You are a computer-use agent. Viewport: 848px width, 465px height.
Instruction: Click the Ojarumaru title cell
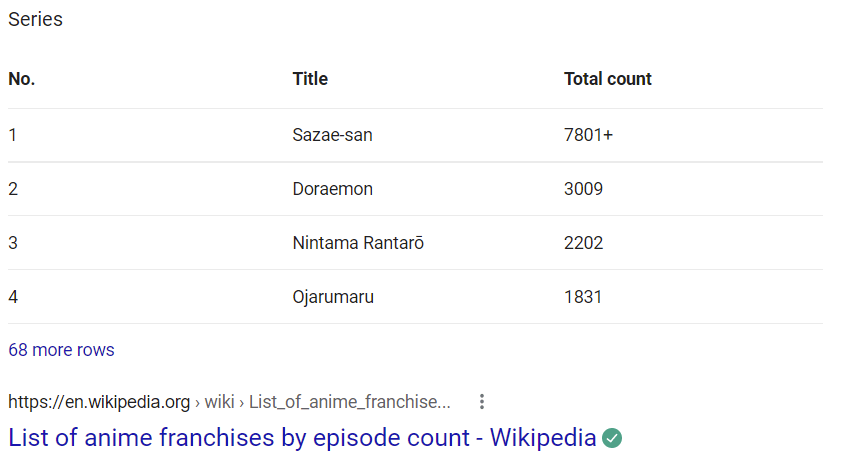(333, 296)
